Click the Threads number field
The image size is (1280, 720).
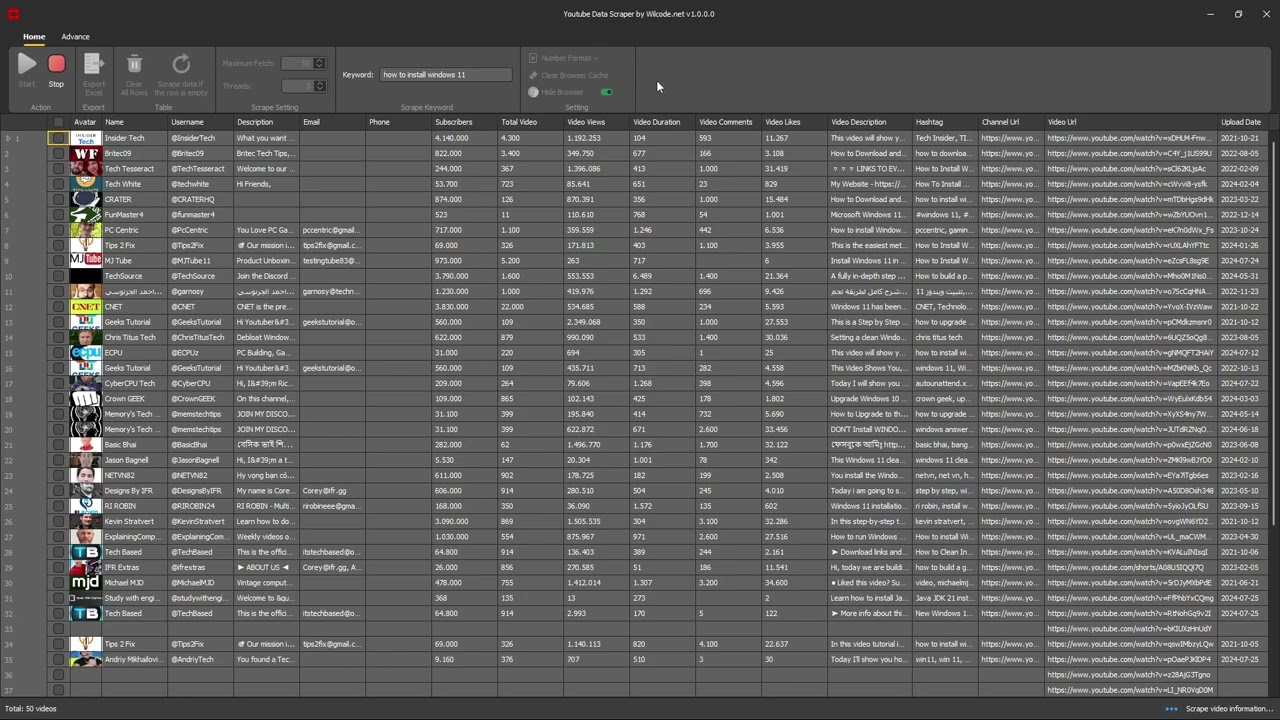pos(303,86)
